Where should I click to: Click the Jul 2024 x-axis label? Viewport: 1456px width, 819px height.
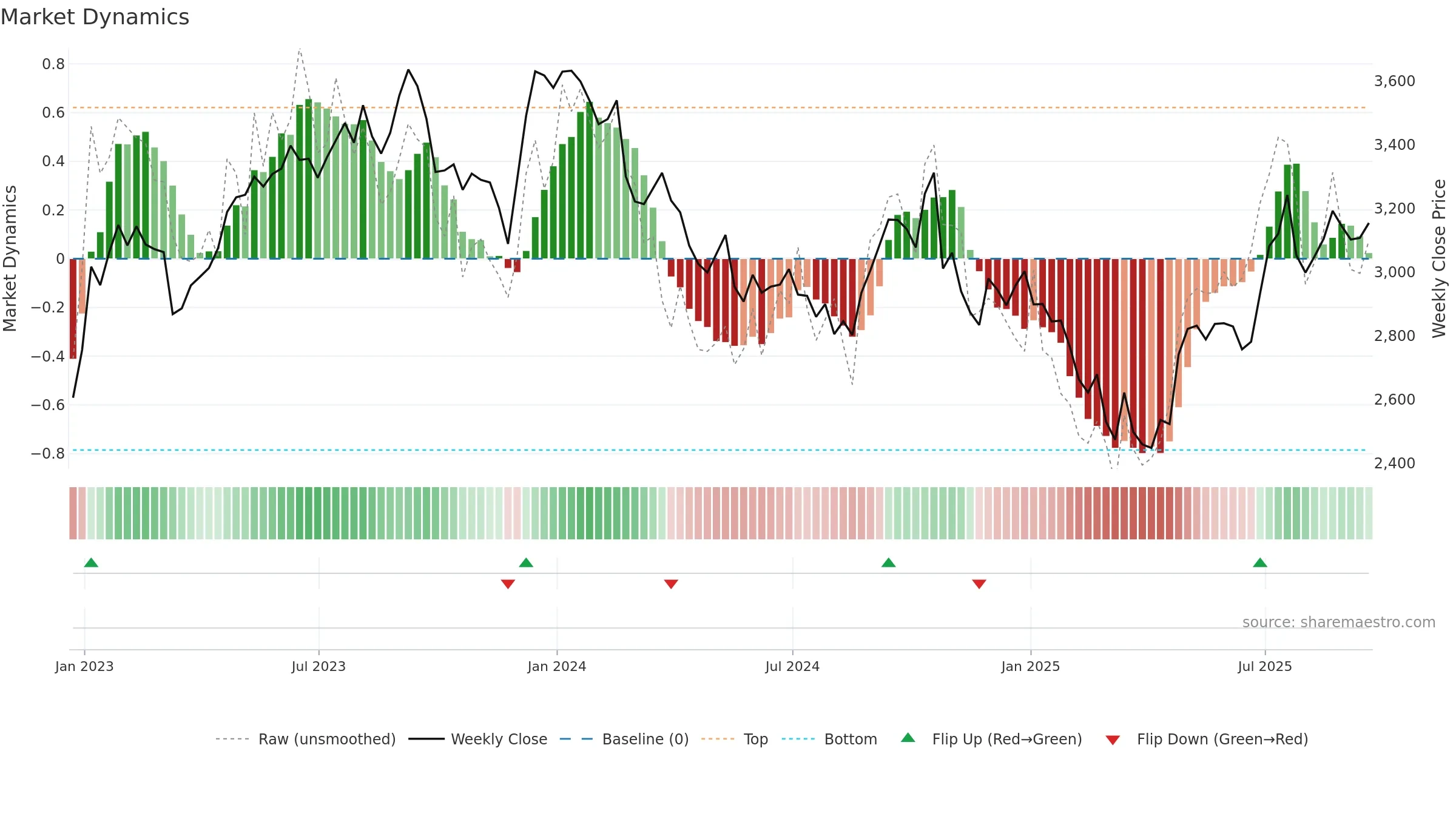(792, 666)
